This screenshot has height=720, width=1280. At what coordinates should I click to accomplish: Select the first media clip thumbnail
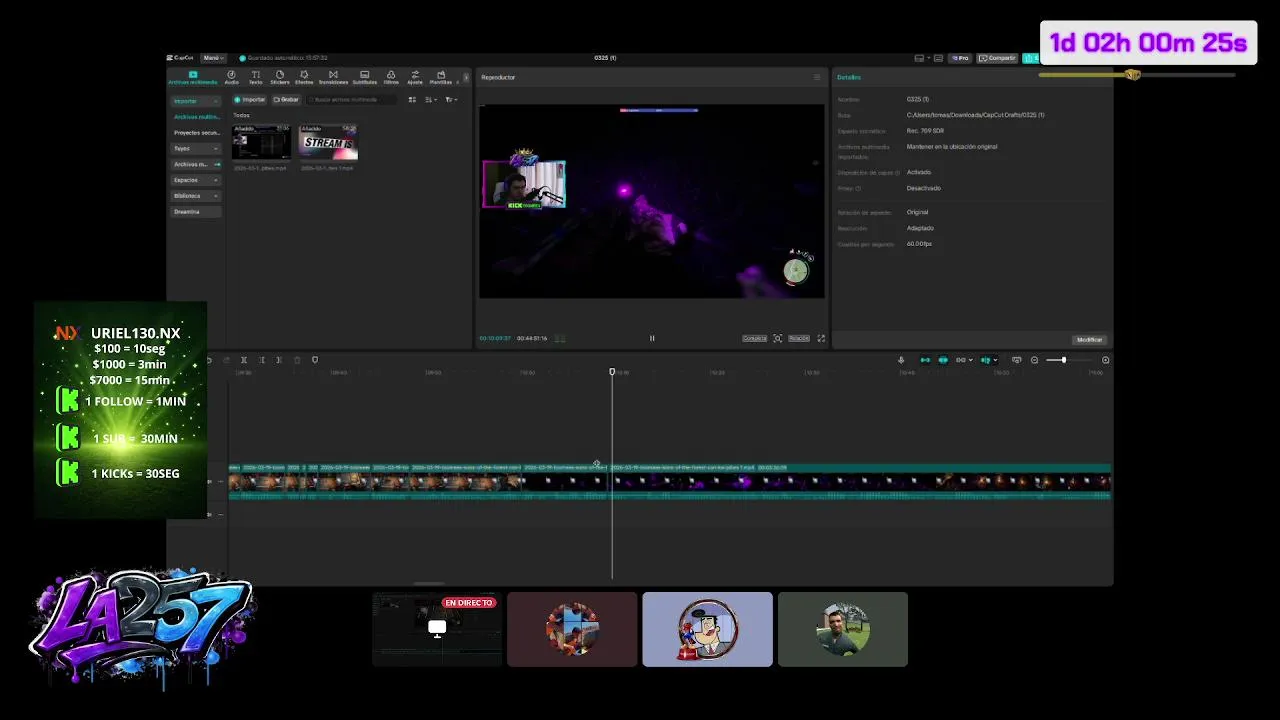pos(261,142)
